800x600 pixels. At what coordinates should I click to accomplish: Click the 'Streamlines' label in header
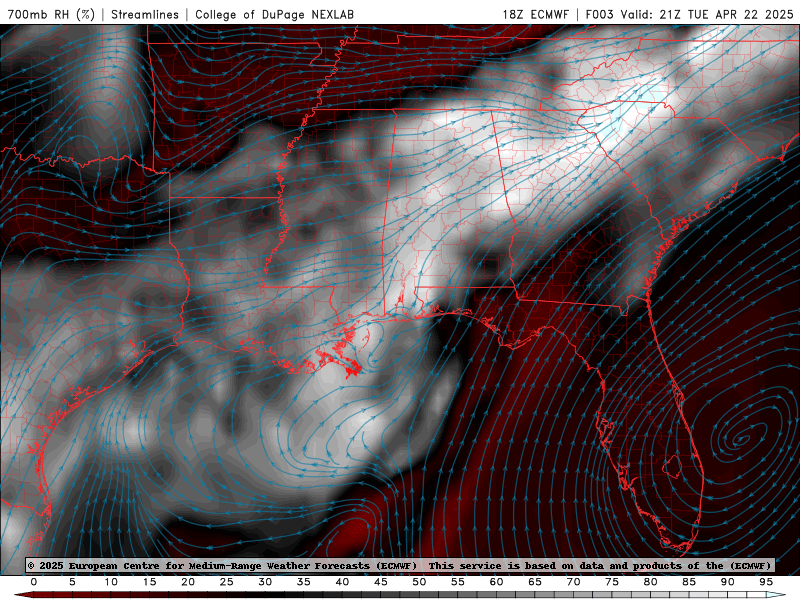pos(145,14)
